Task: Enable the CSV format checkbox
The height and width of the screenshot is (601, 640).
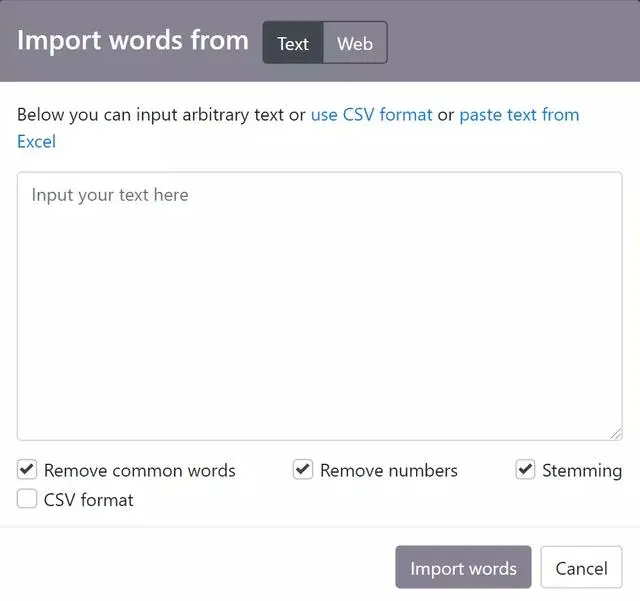Action: [x=27, y=499]
